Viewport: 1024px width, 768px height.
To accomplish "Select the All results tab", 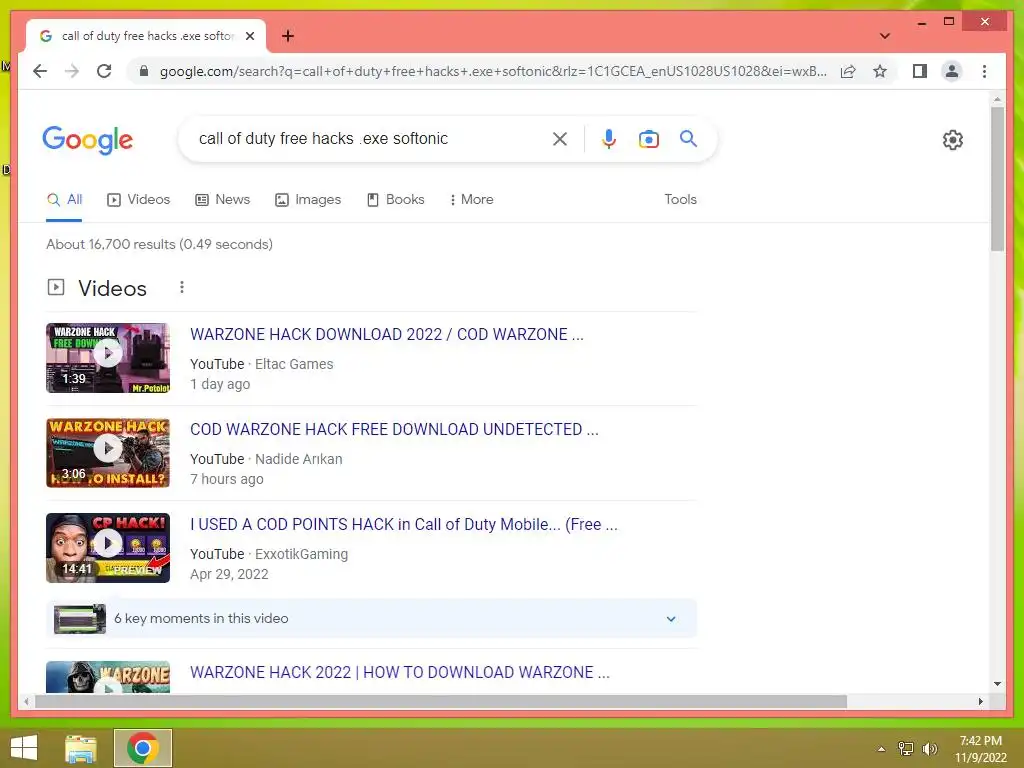I will (65, 200).
